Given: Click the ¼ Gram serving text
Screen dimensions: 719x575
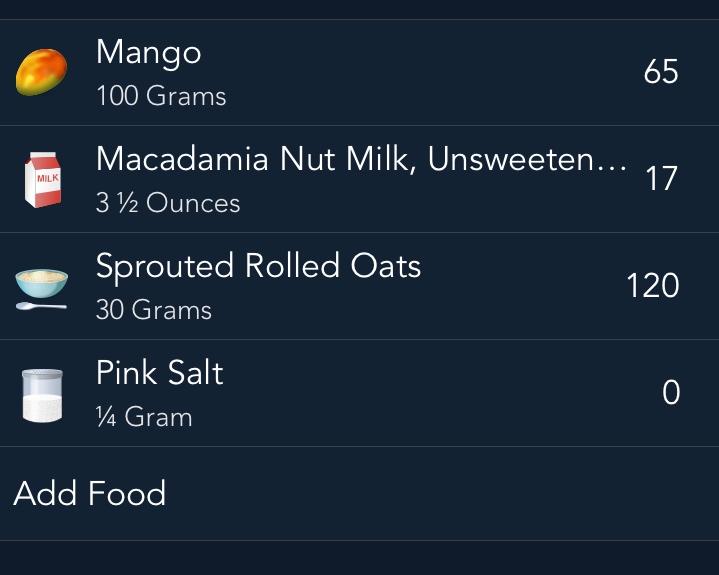Looking at the screenshot, I should pos(144,417).
